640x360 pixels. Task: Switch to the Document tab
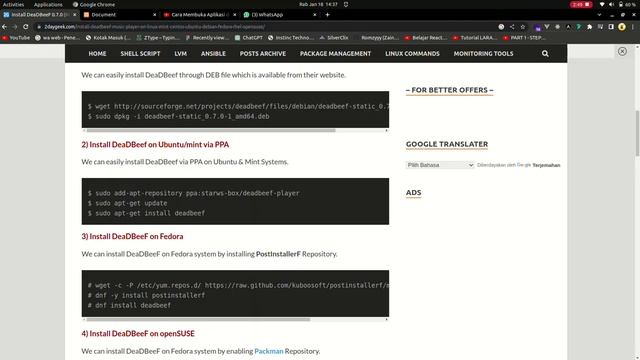click(120, 15)
